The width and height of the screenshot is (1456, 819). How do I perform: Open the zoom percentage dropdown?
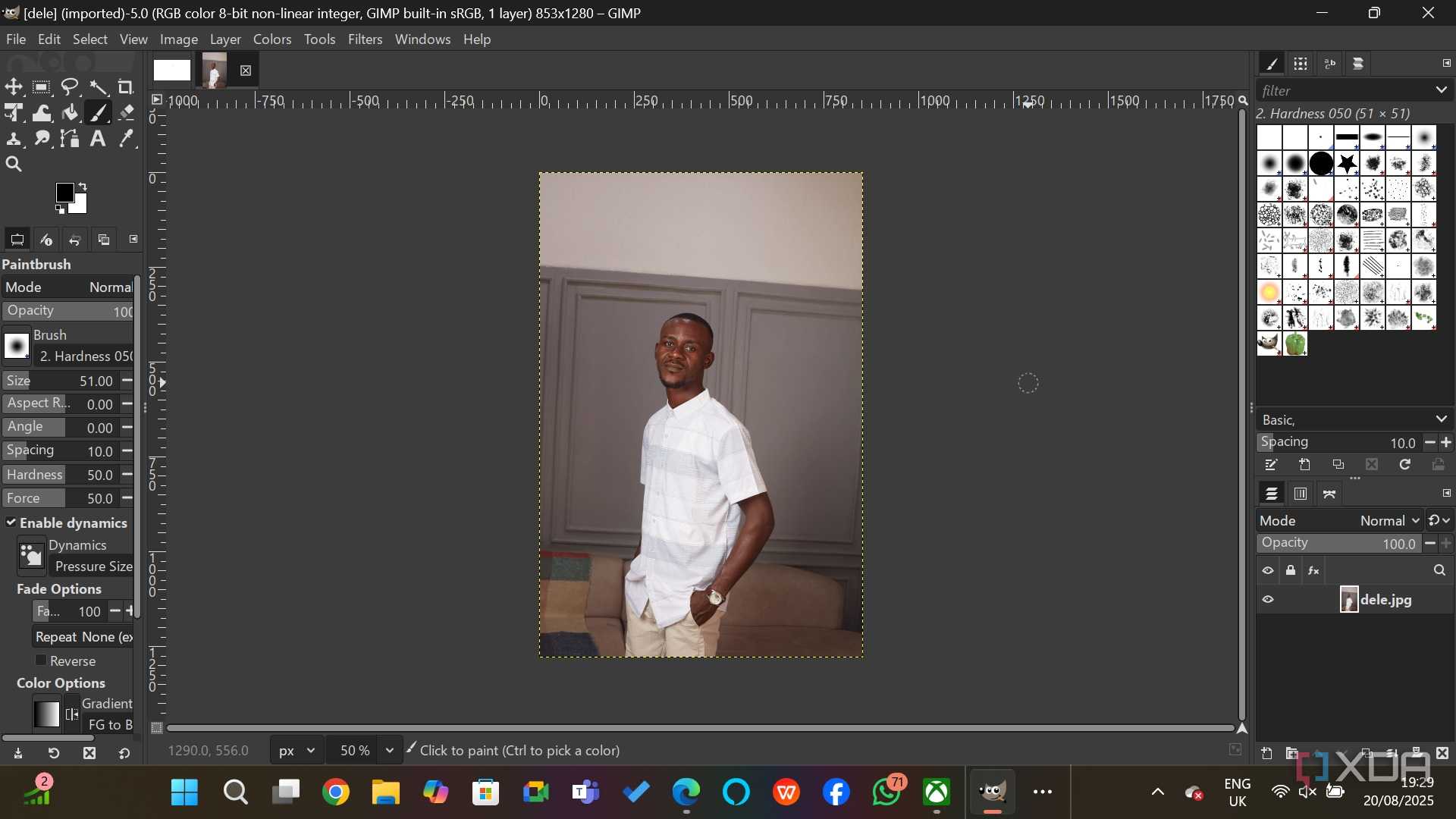(x=389, y=751)
